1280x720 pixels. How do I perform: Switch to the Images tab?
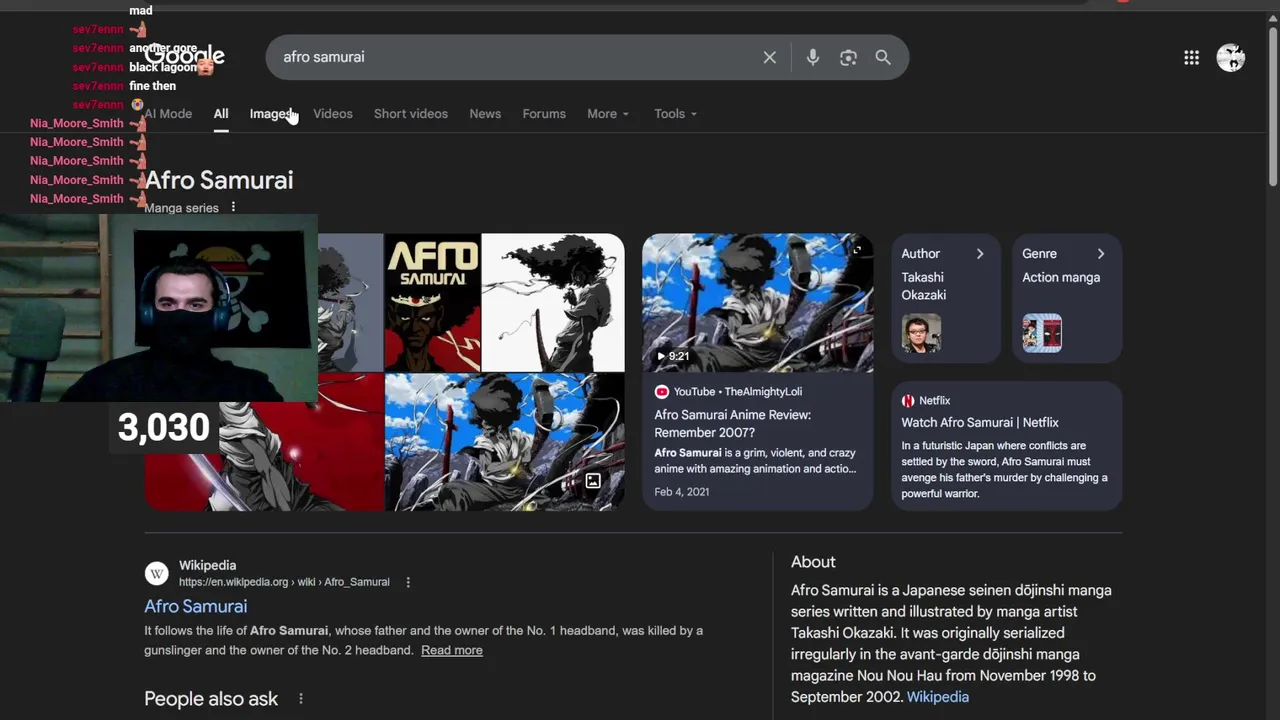(x=271, y=114)
